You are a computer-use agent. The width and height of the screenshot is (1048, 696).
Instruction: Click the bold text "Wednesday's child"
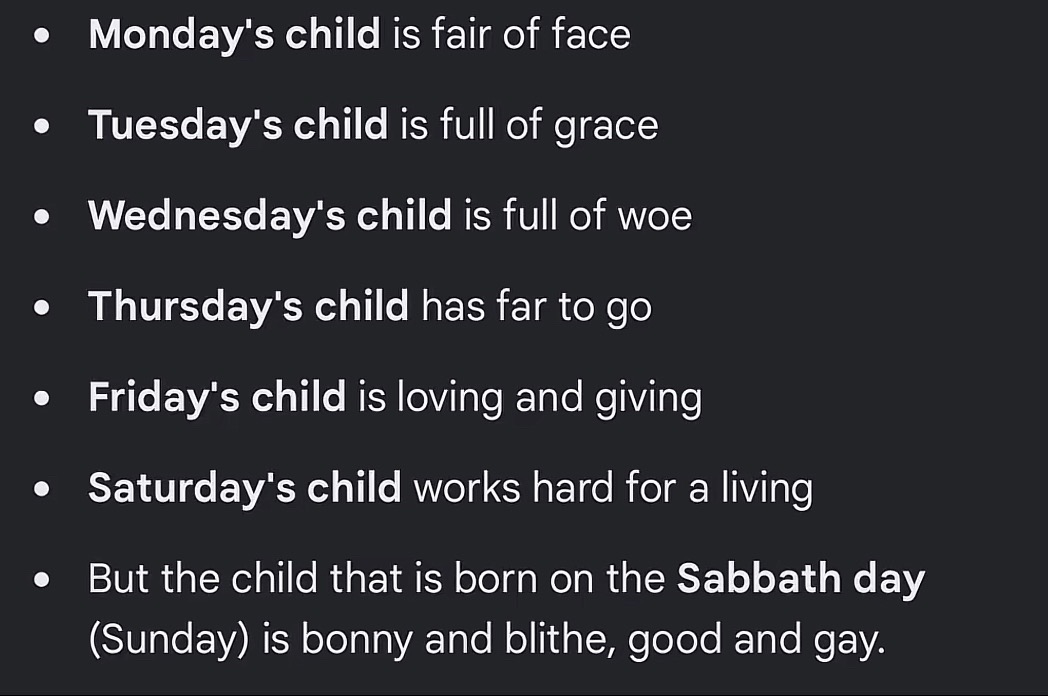[x=270, y=216]
